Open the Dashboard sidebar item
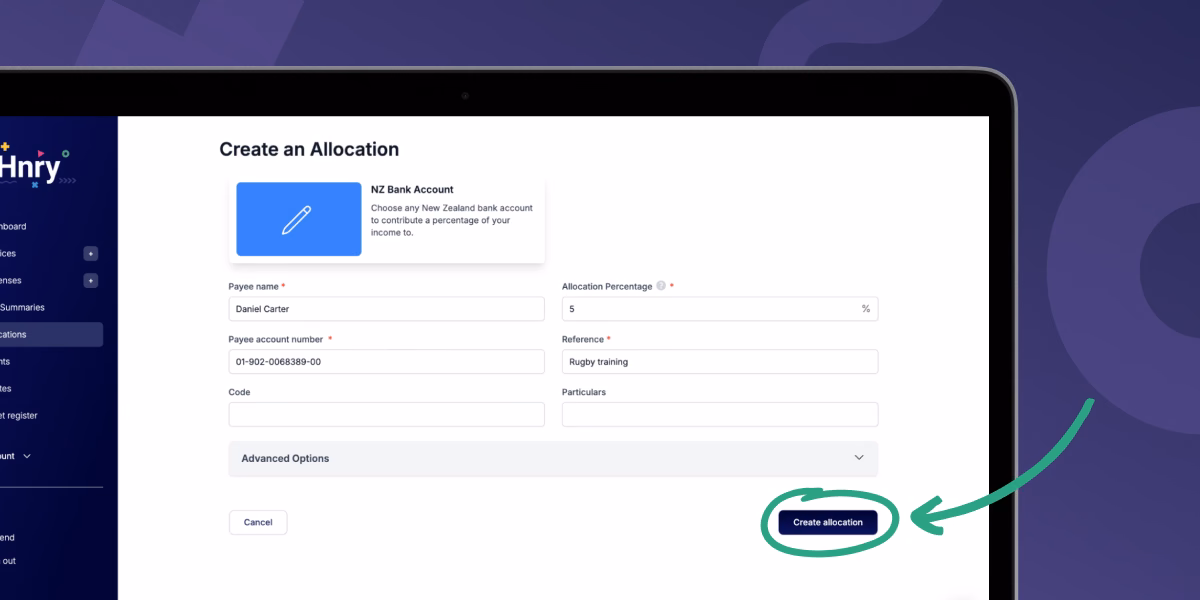The image size is (1200, 600). [x=13, y=227]
